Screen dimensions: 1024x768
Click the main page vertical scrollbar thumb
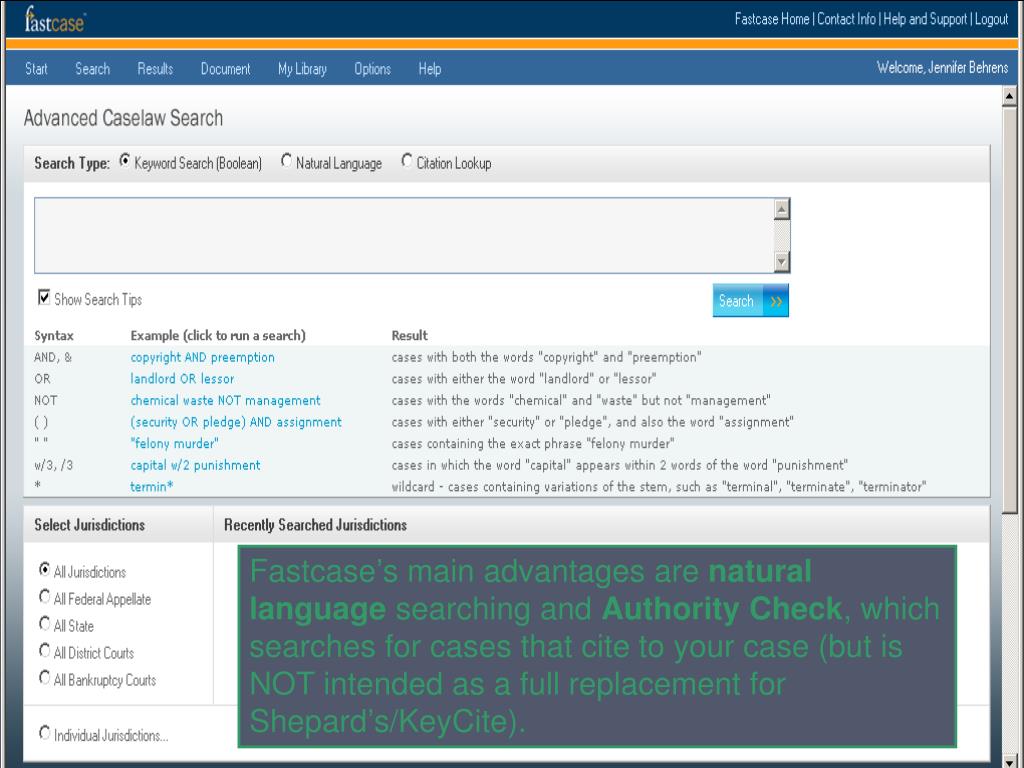(x=1009, y=310)
